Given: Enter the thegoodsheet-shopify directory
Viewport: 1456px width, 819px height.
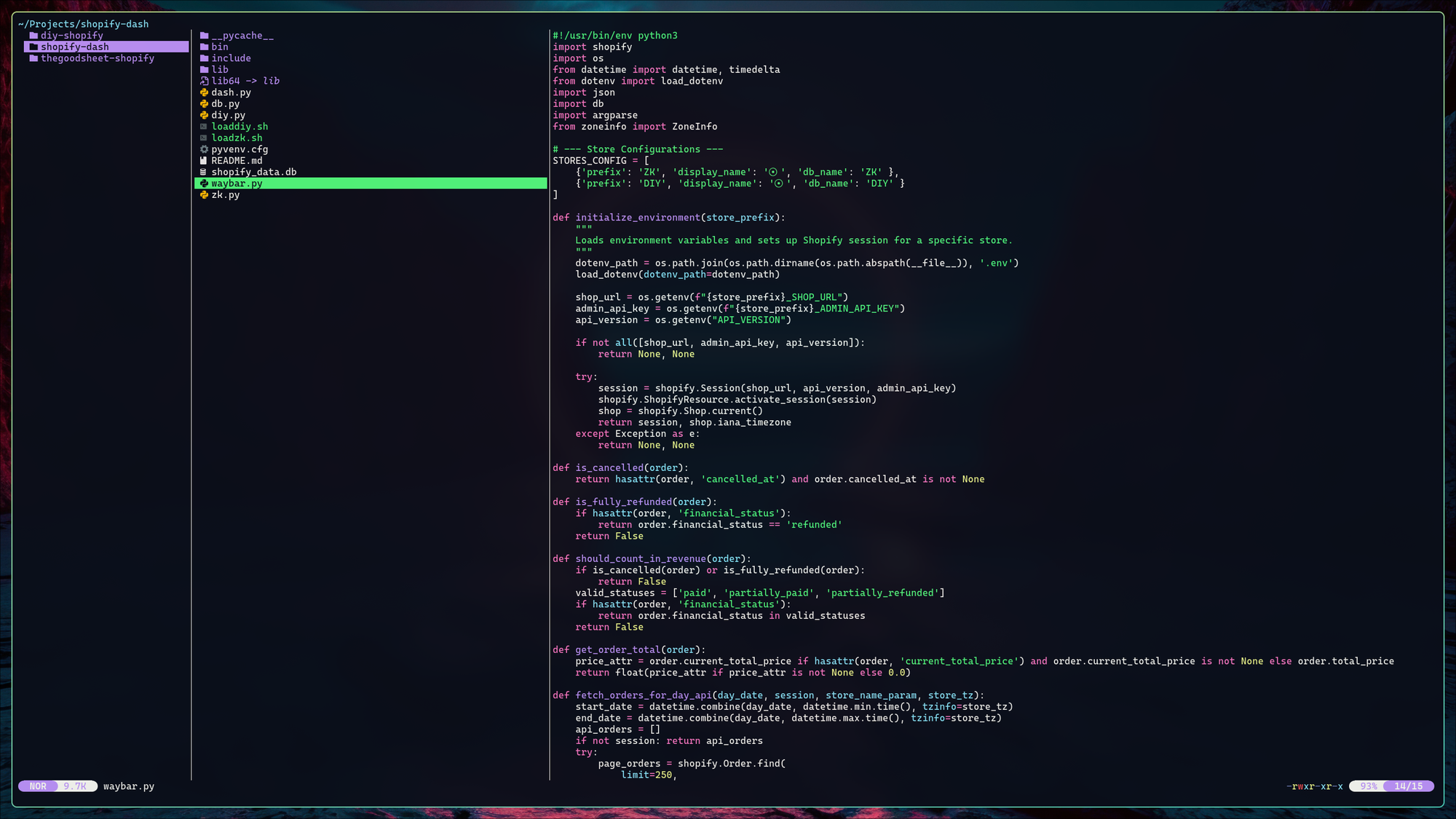Looking at the screenshot, I should click(97, 58).
